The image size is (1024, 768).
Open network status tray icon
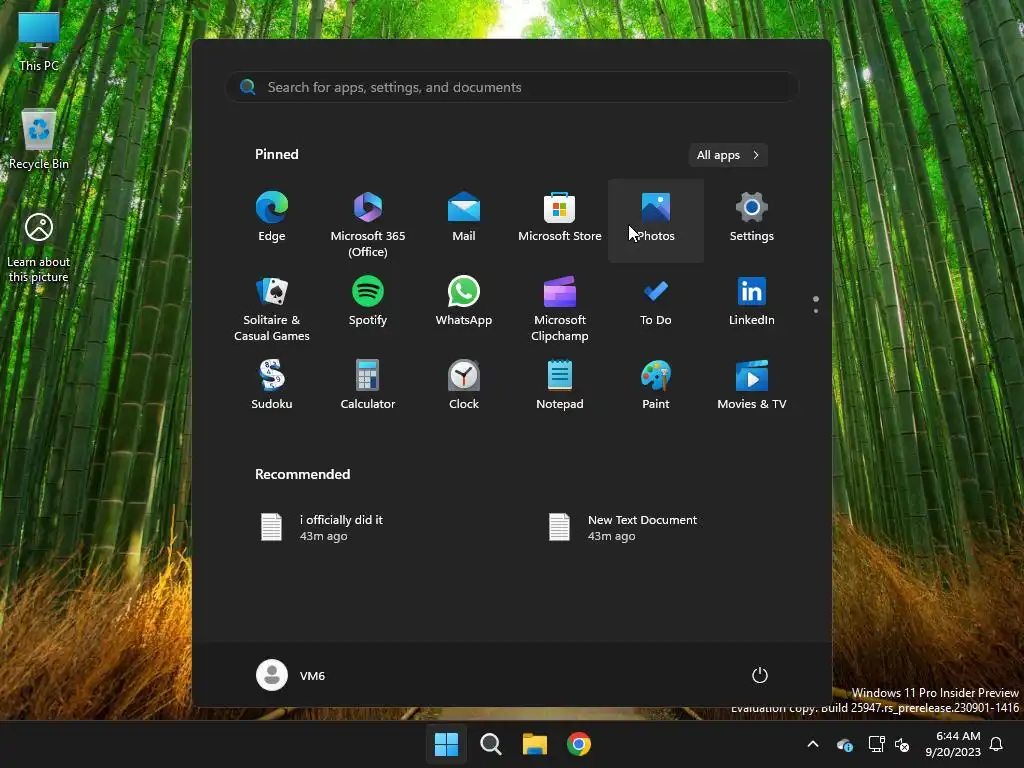click(876, 744)
